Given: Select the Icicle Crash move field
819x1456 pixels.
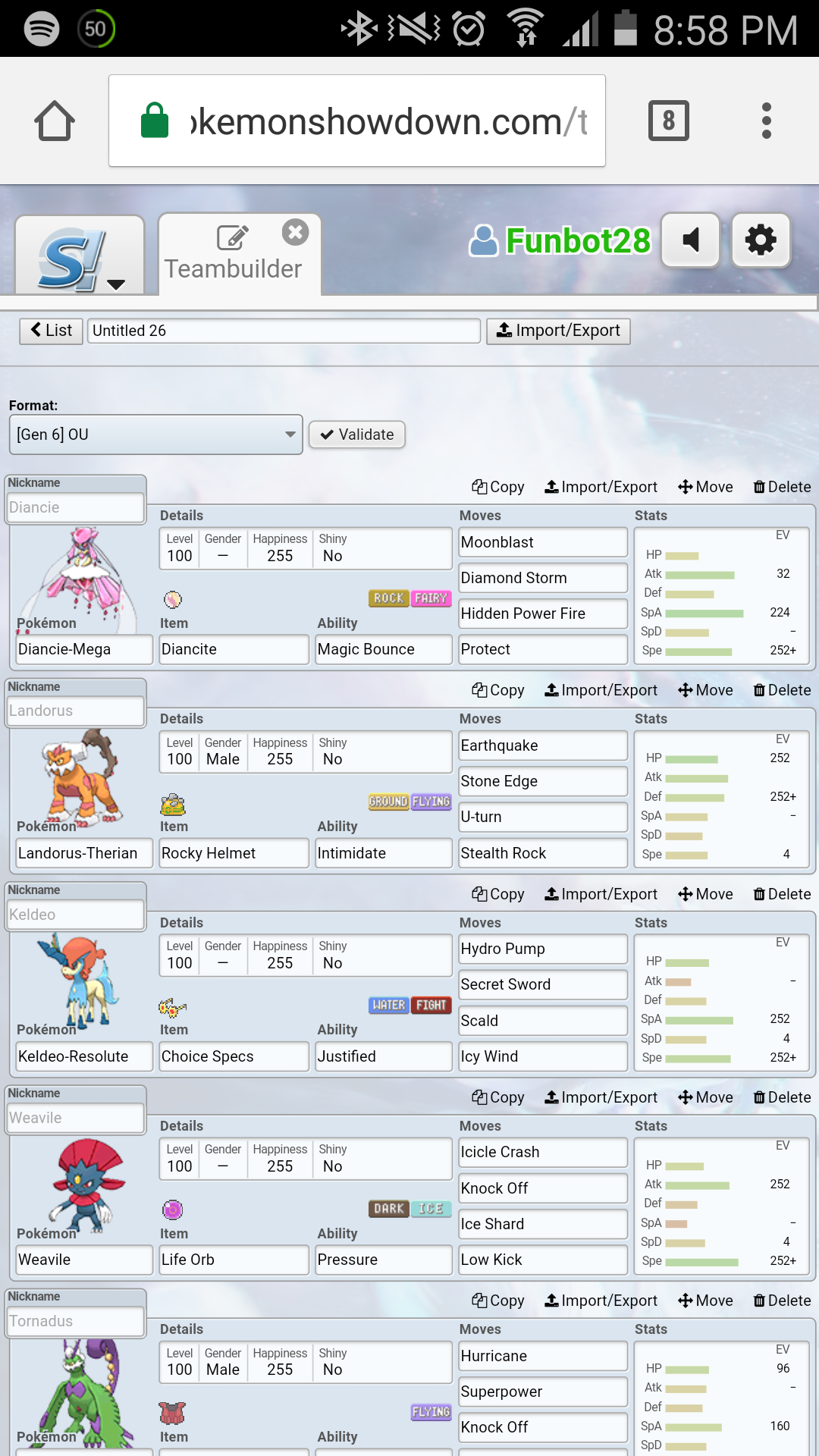Looking at the screenshot, I should coord(543,1152).
